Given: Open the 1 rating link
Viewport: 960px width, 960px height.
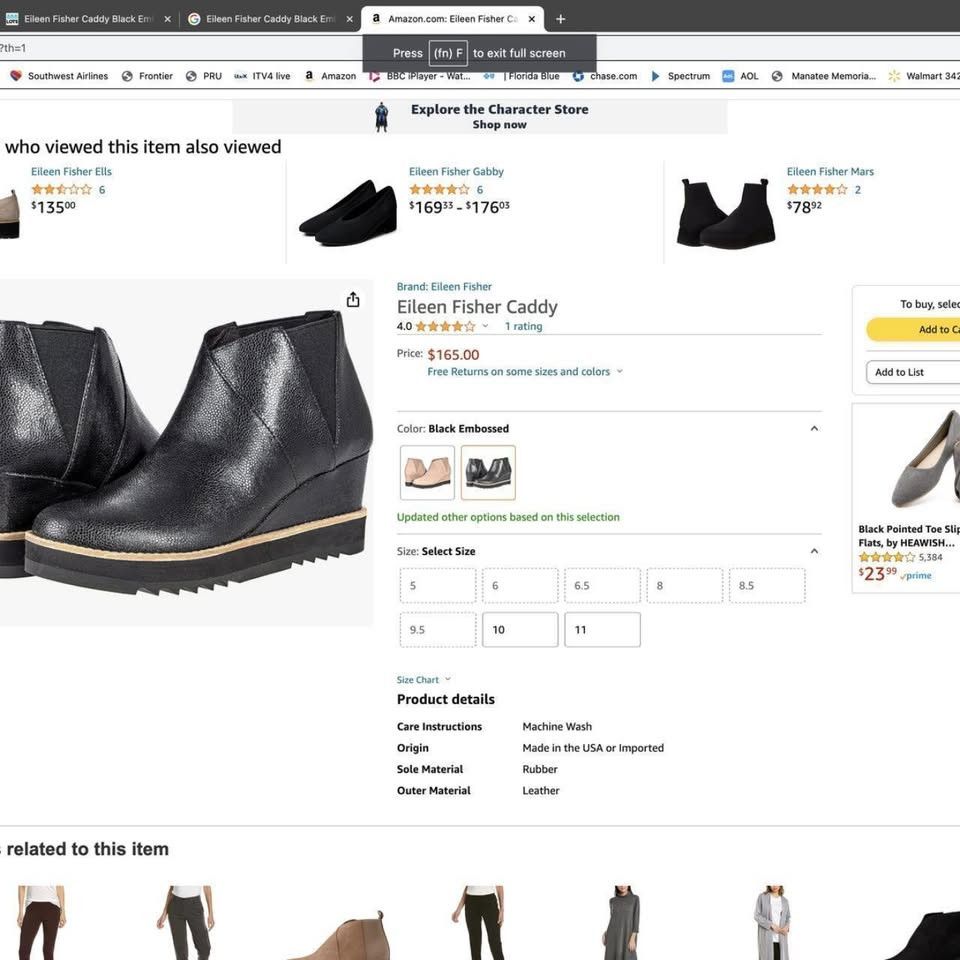Looking at the screenshot, I should [x=523, y=326].
